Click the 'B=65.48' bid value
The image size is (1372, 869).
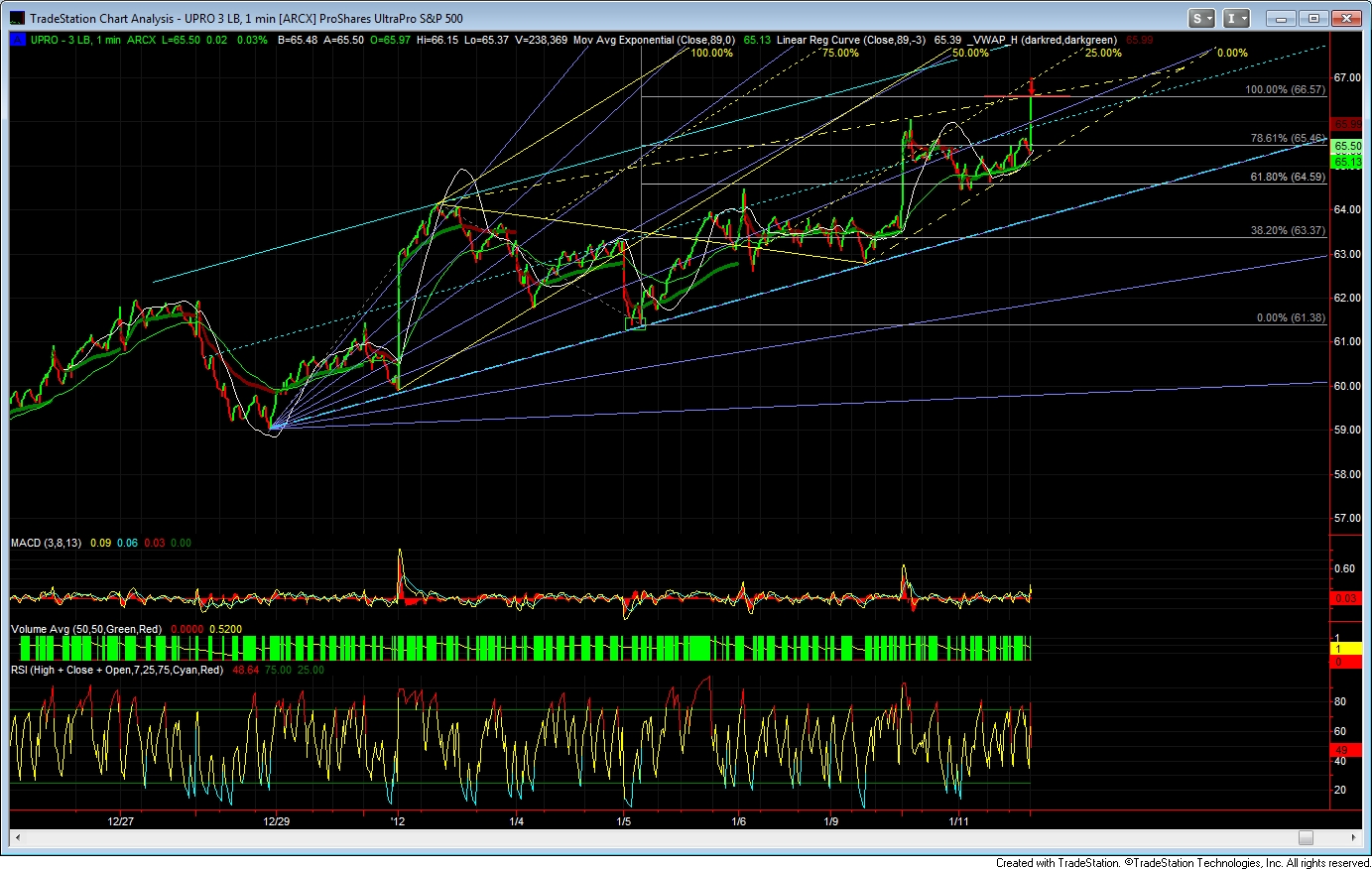point(298,40)
